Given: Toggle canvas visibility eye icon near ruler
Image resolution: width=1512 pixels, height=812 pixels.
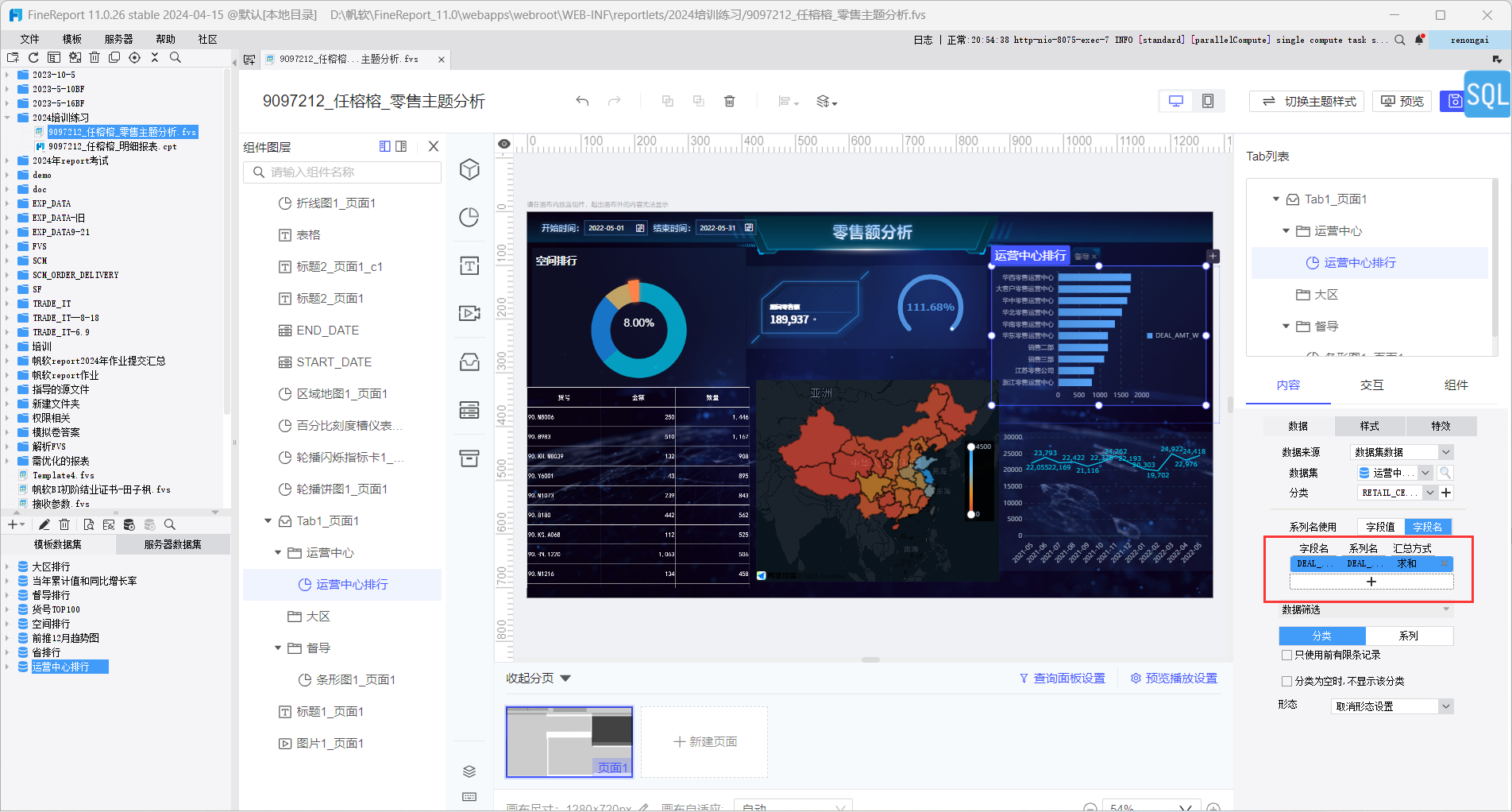Looking at the screenshot, I should [503, 144].
